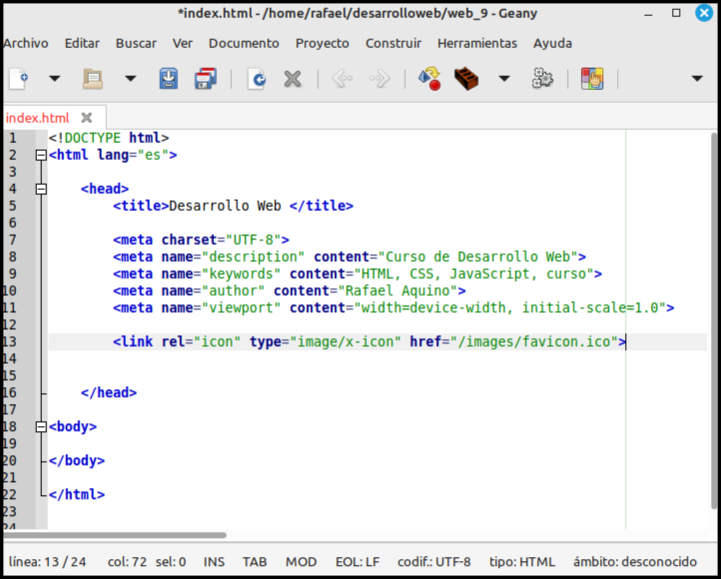Open the Buscar menu
Image resolution: width=721 pixels, height=579 pixels.
coord(136,43)
